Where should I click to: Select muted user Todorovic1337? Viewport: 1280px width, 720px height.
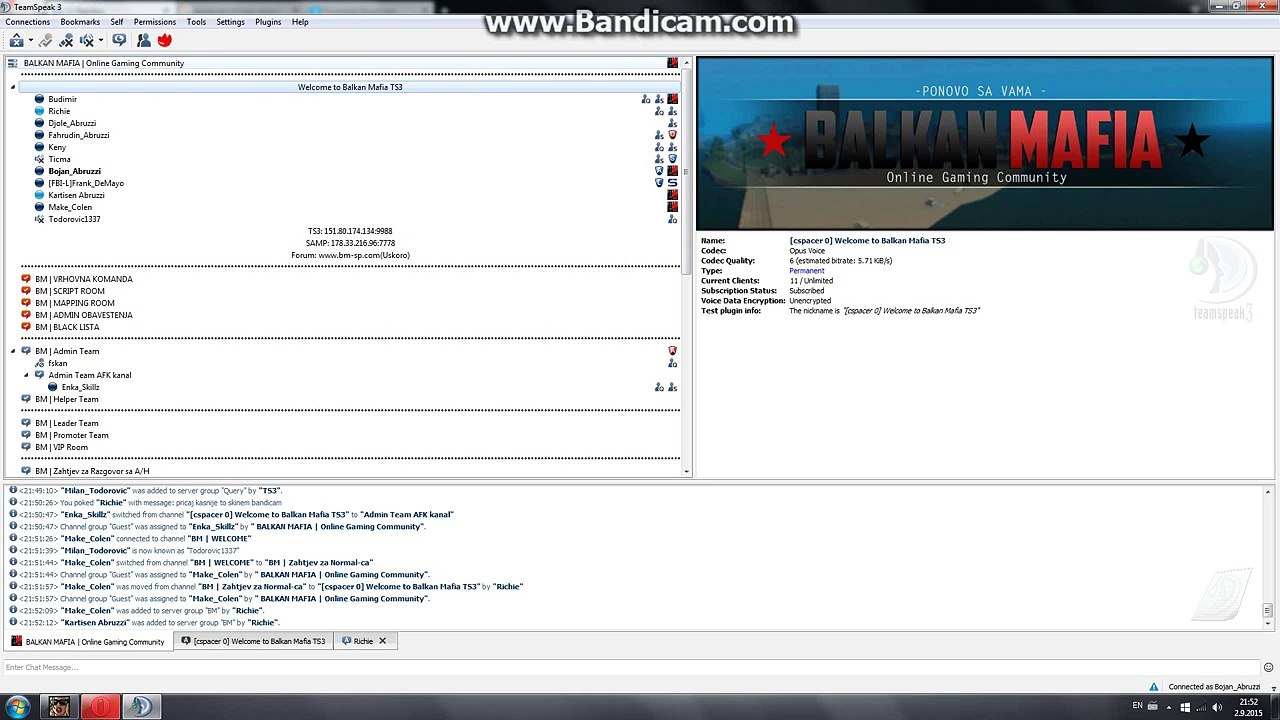pos(74,219)
